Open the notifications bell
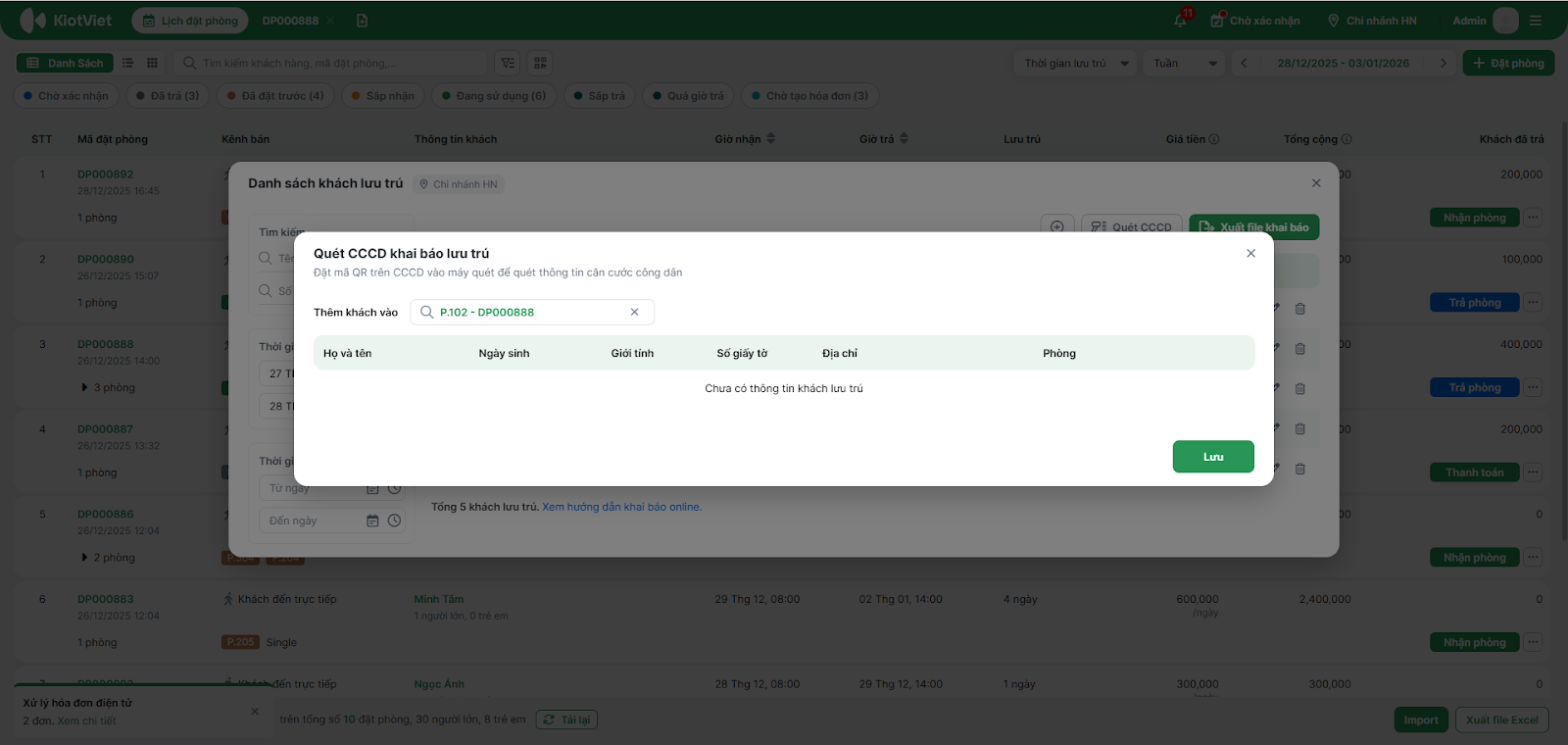 coord(1181,21)
